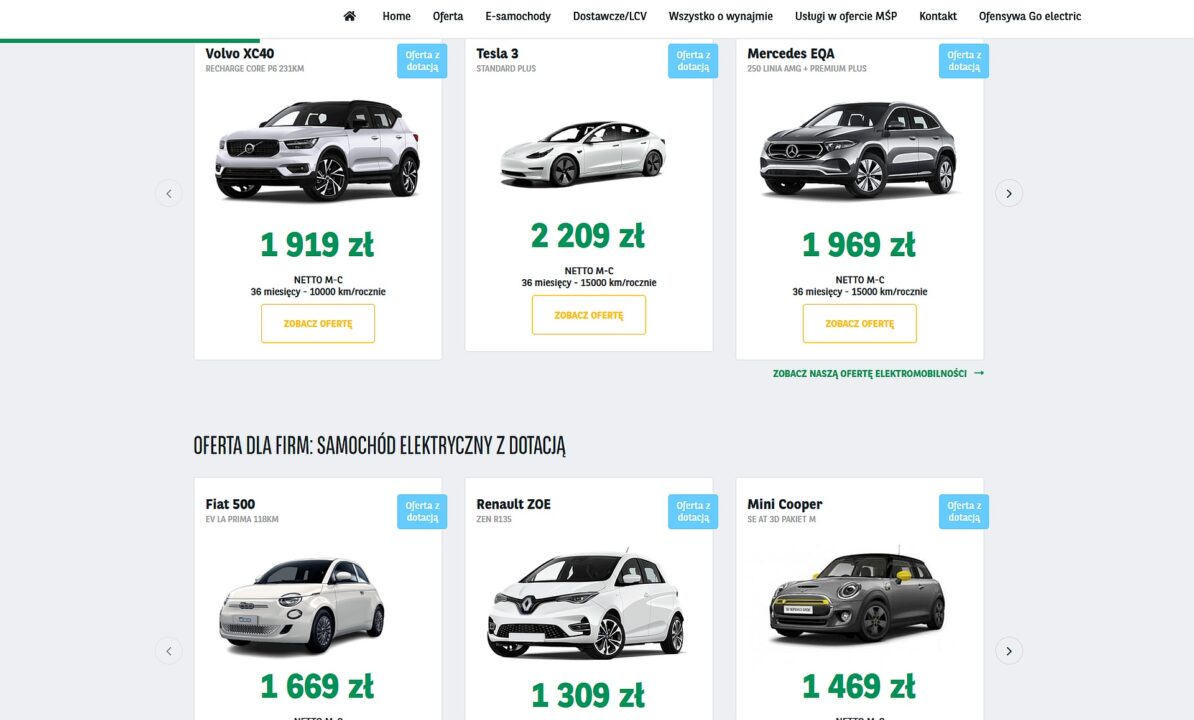Click the Tesla 3 subsidy badge
The image size is (1194, 720).
click(x=693, y=61)
